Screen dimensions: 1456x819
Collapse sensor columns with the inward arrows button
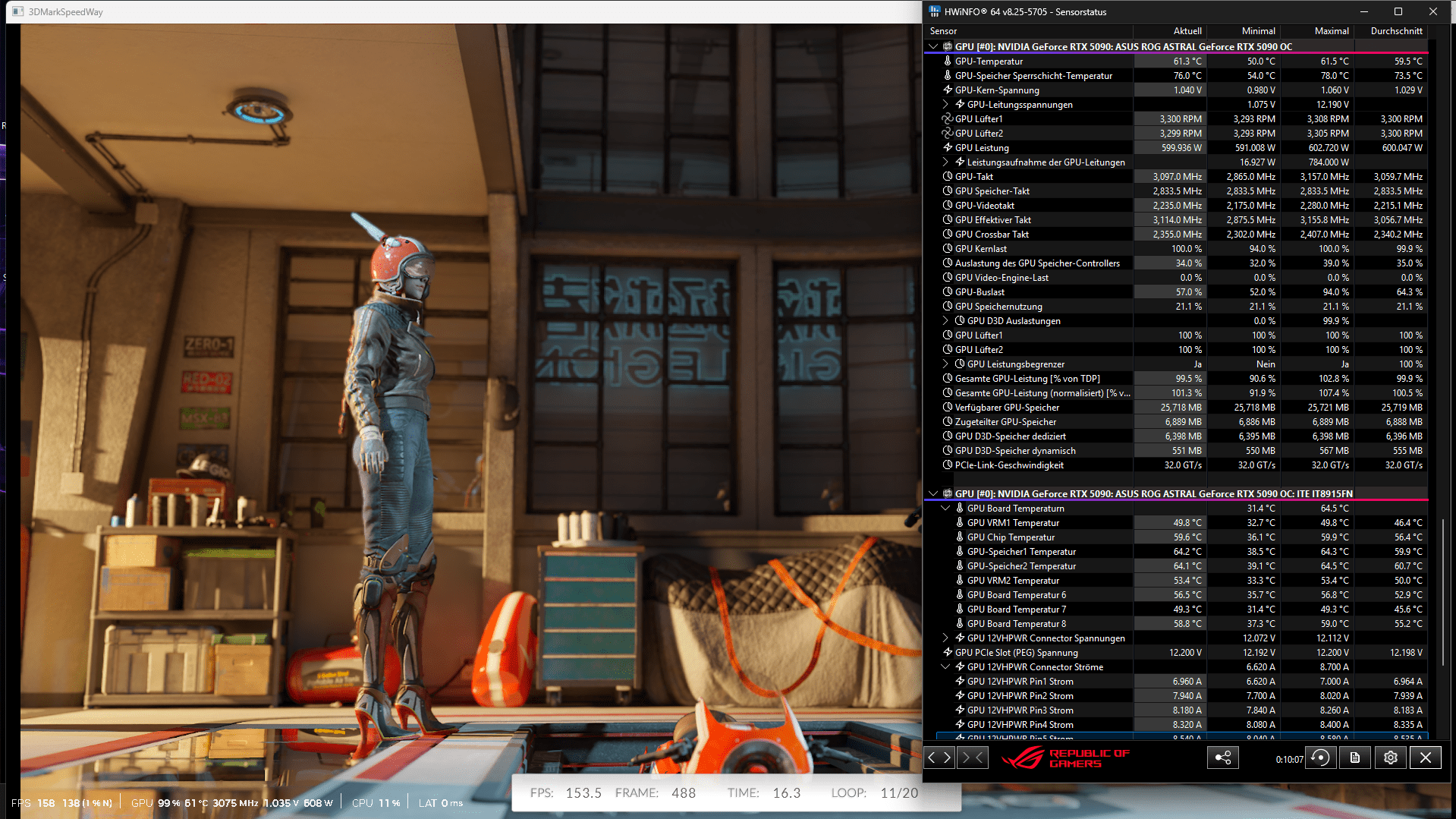click(973, 758)
